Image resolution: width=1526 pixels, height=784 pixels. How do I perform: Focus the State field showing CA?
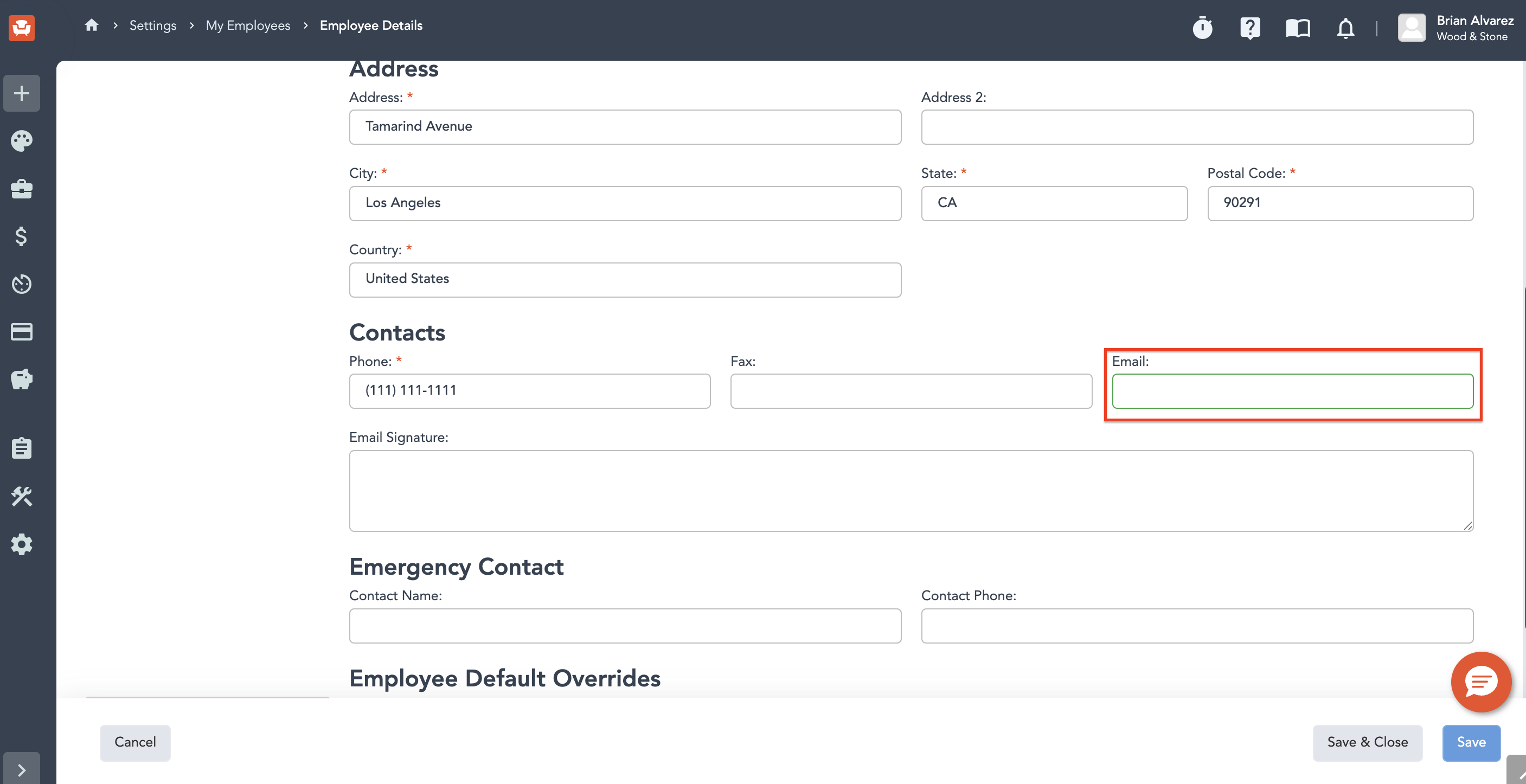[1054, 203]
